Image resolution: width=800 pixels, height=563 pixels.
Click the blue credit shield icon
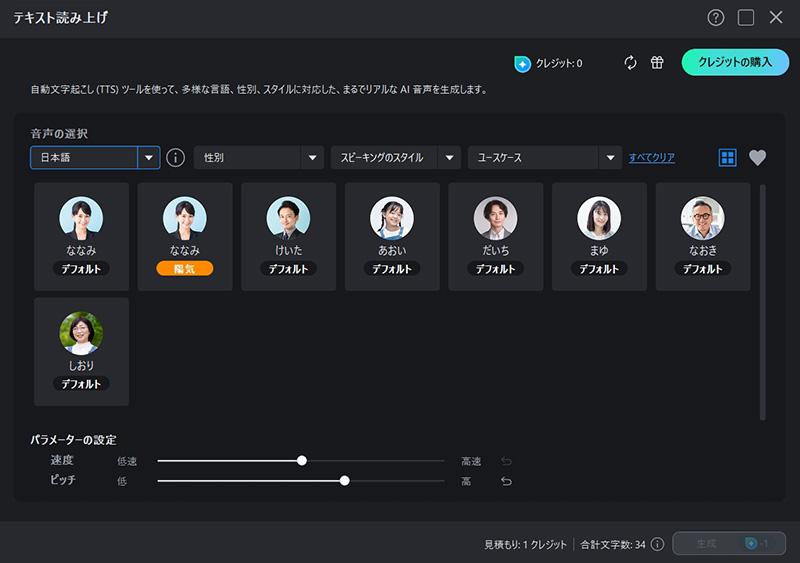click(x=522, y=64)
